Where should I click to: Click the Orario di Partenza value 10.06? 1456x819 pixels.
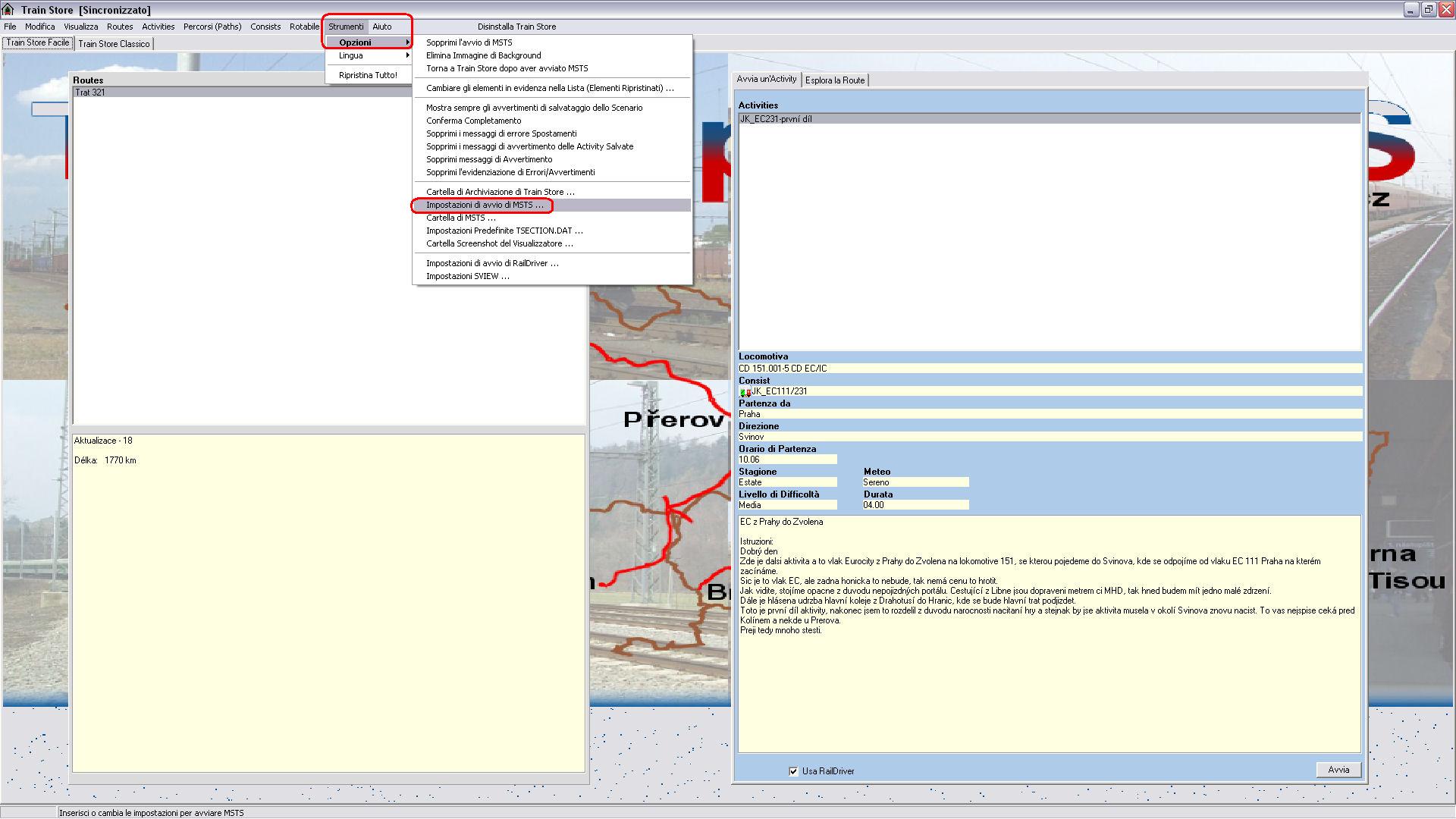[787, 460]
